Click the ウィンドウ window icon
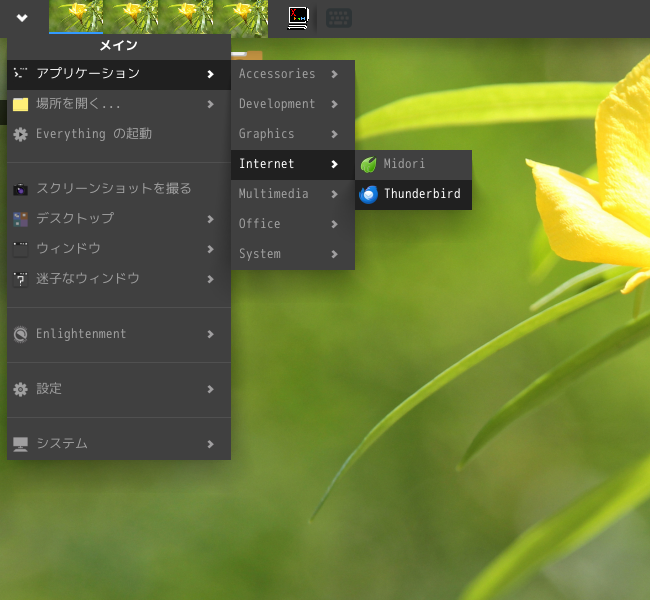Image resolution: width=650 pixels, height=600 pixels. 20,250
